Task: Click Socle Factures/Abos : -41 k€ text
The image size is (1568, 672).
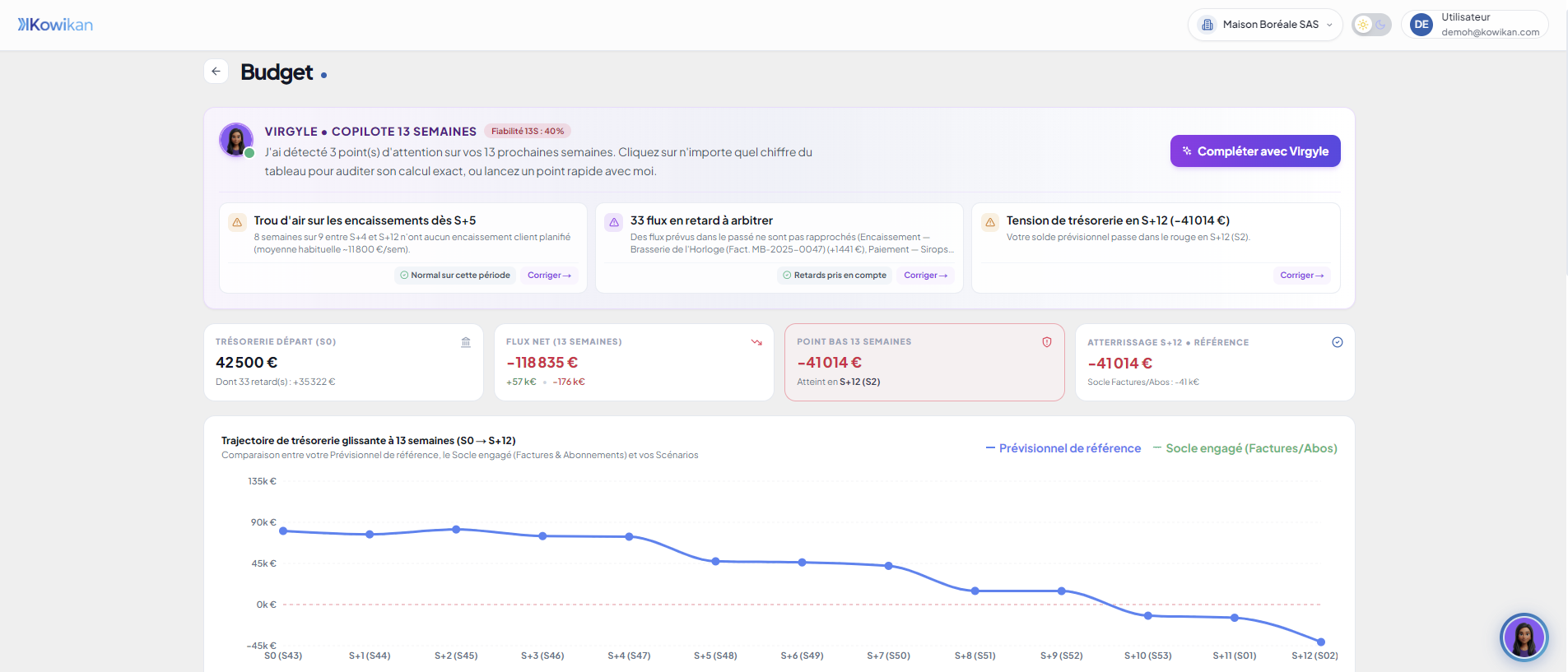Action: (x=1143, y=382)
